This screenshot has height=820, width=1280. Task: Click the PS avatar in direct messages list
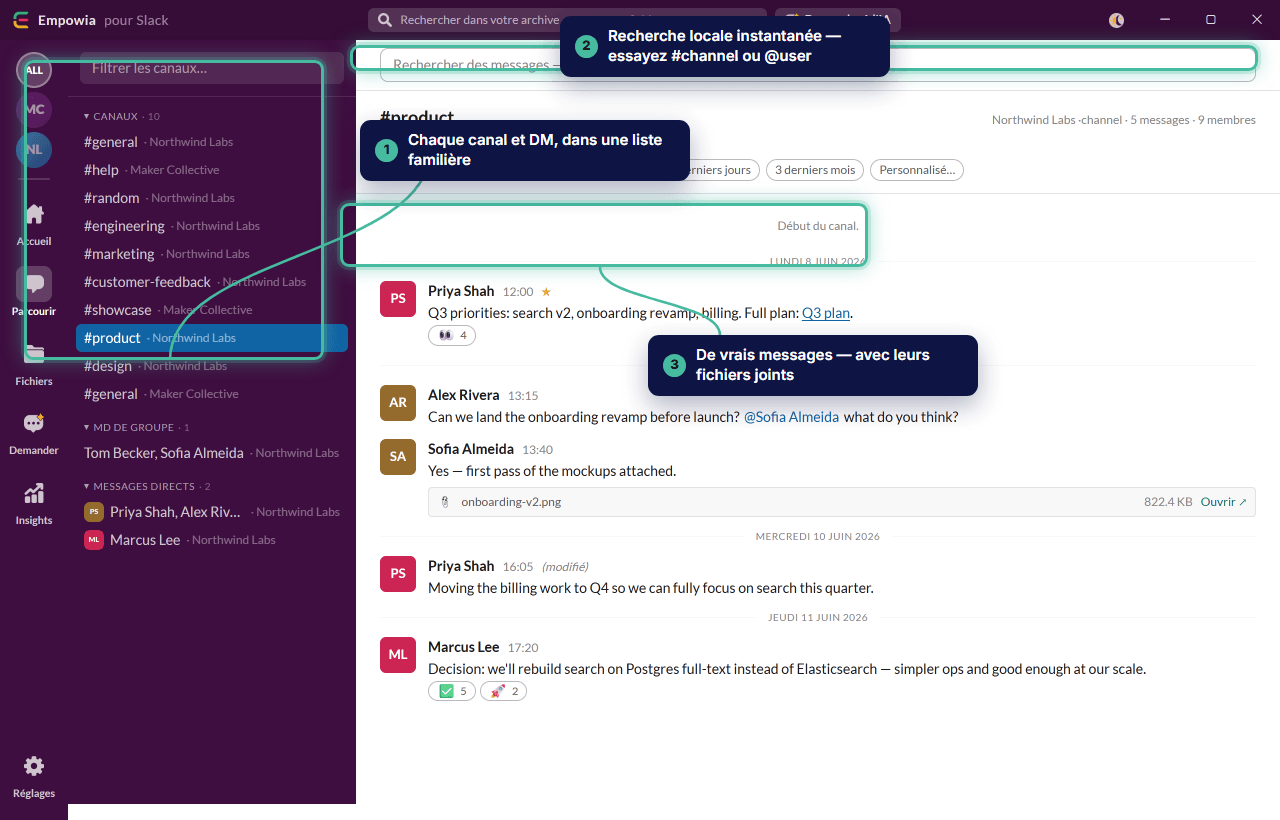[x=94, y=512]
